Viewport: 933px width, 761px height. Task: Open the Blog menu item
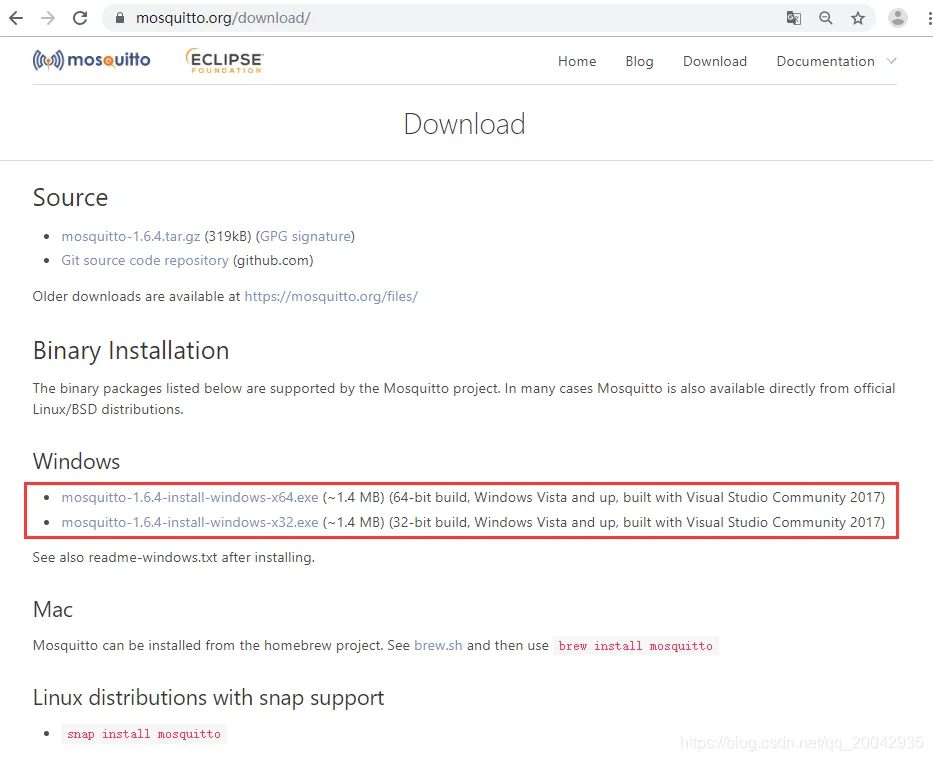coord(639,61)
